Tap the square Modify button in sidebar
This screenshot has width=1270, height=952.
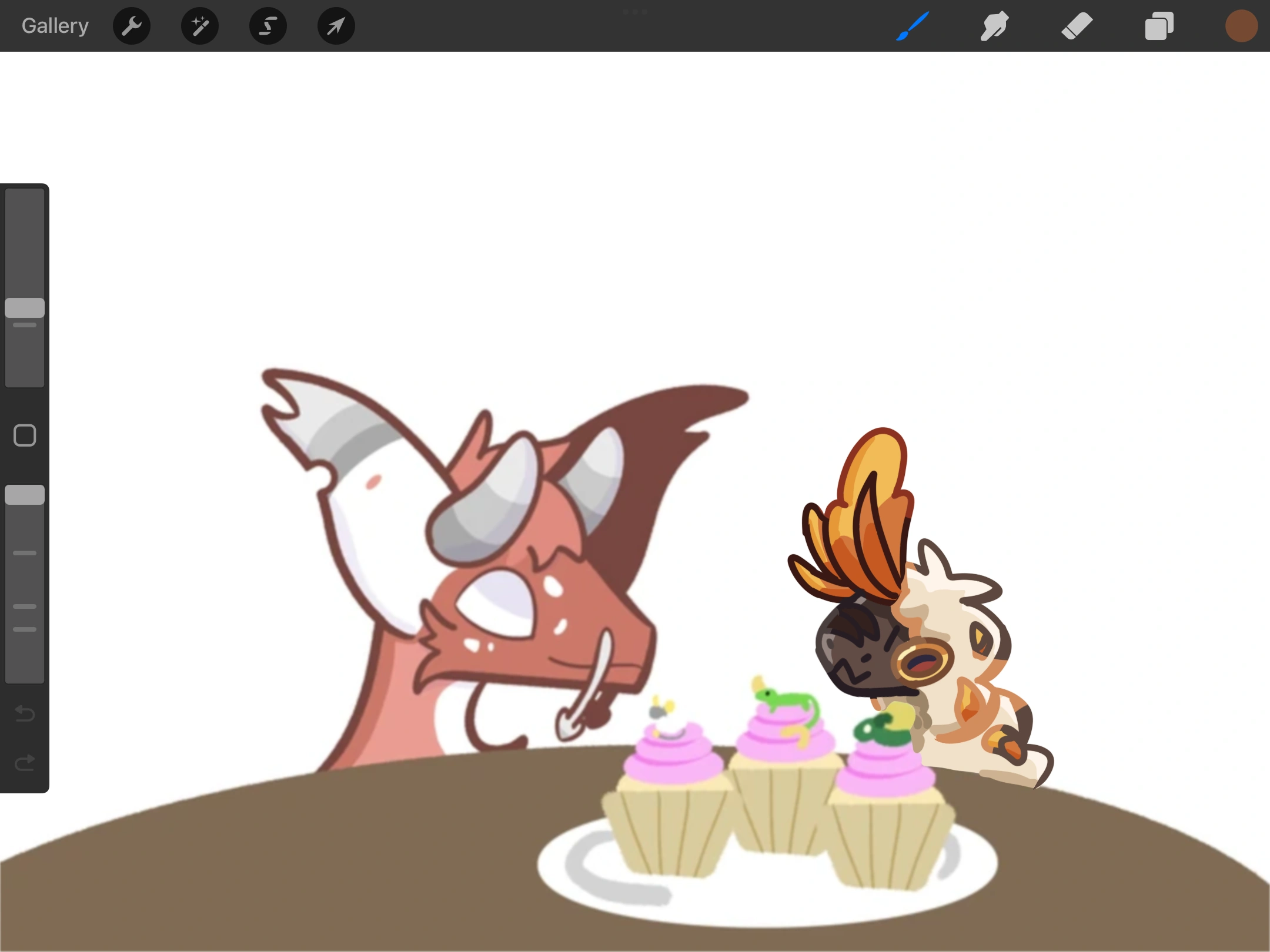point(25,435)
